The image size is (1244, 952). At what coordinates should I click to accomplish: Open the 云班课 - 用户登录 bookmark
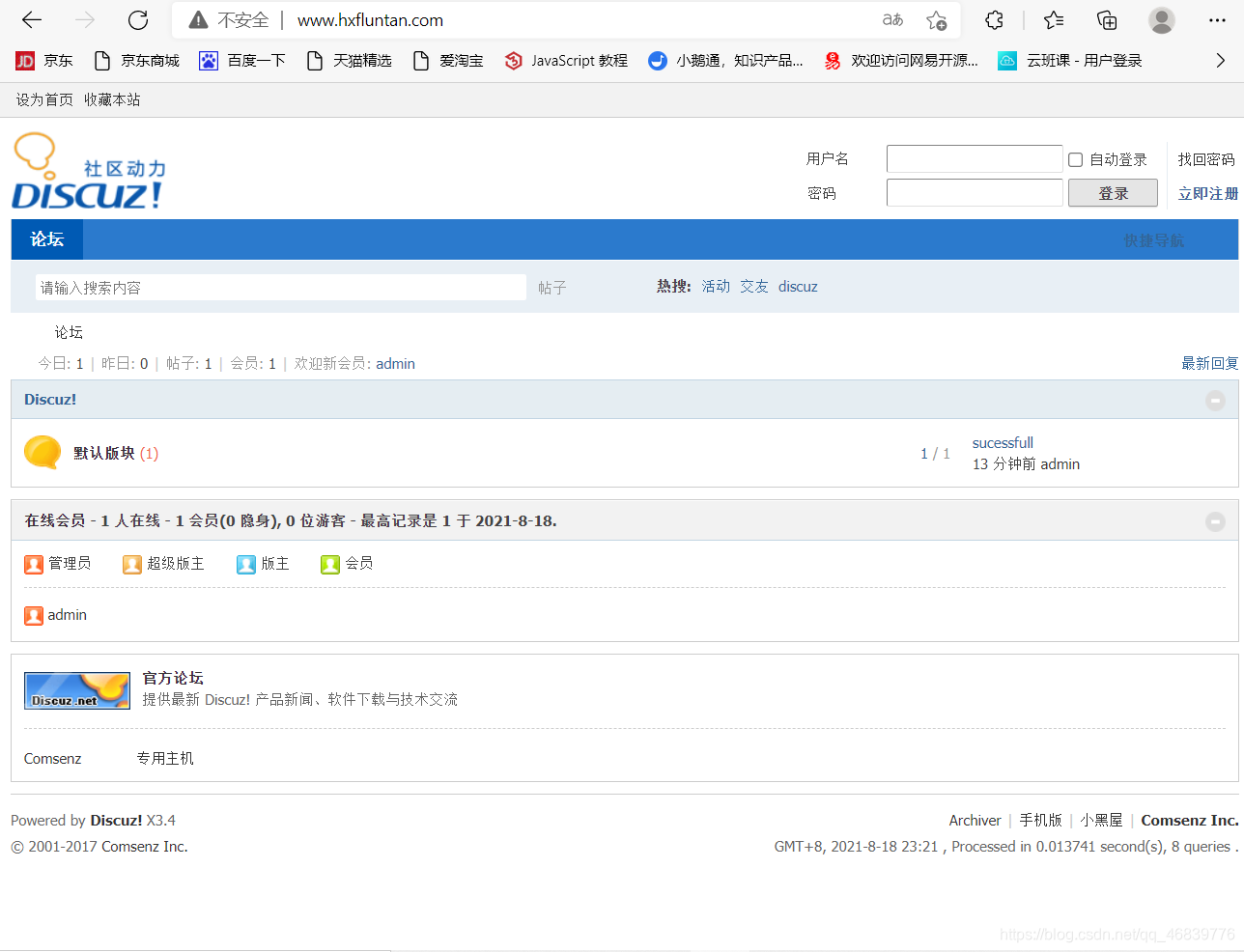tap(1070, 61)
